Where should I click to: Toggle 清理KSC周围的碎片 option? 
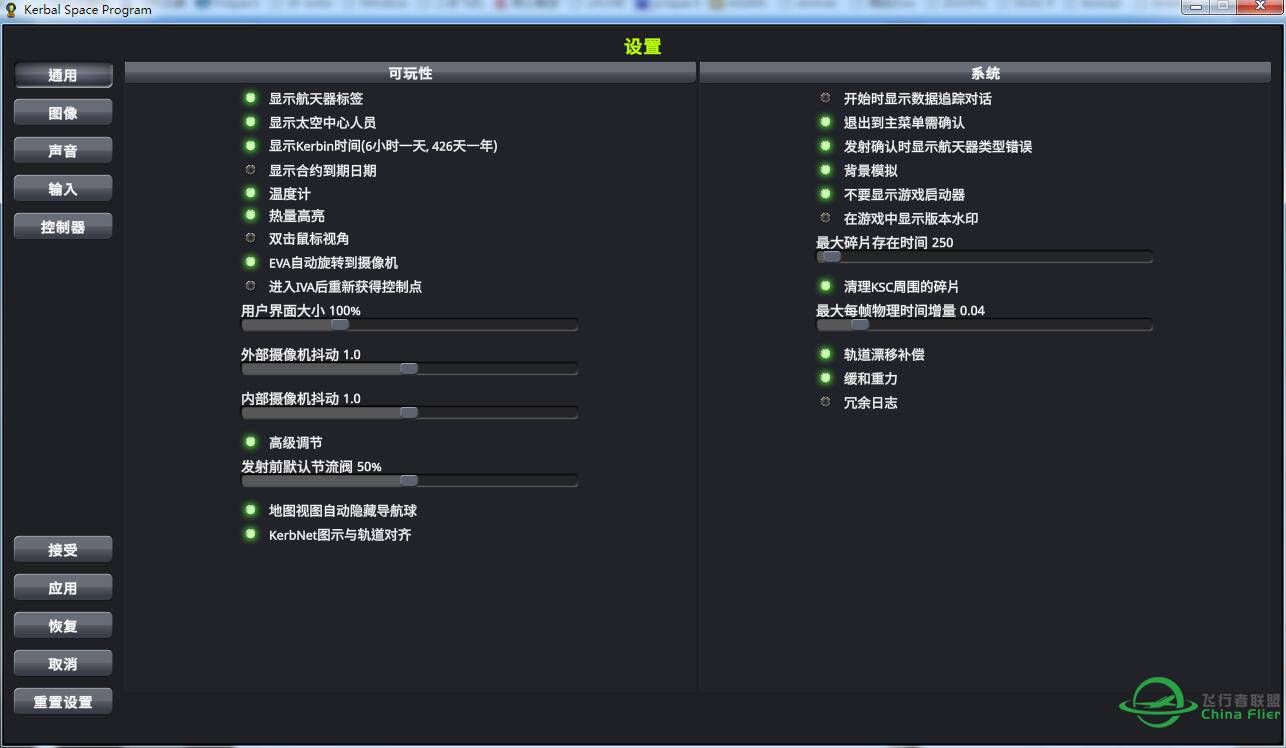point(825,286)
